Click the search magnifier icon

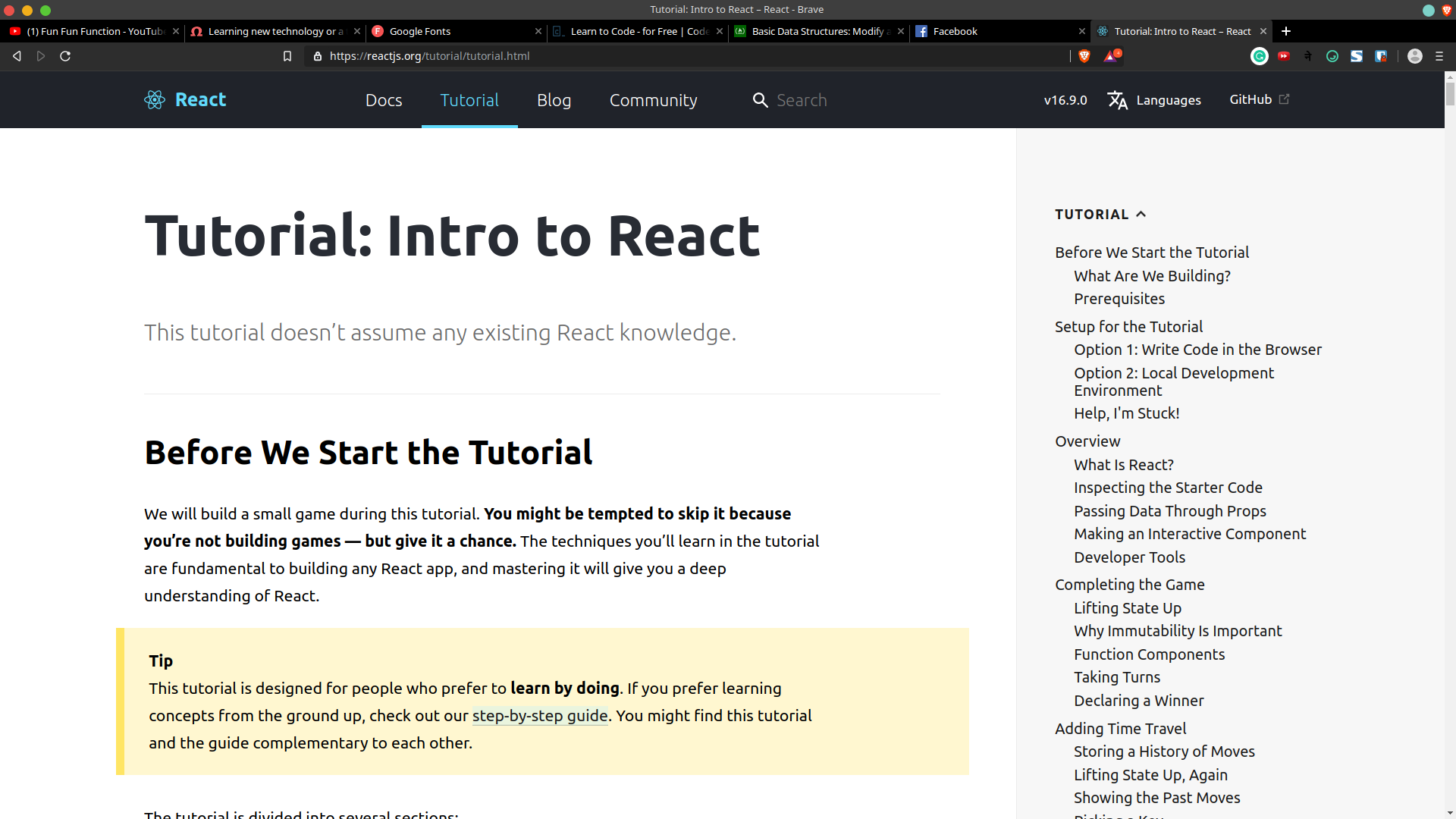click(x=760, y=100)
